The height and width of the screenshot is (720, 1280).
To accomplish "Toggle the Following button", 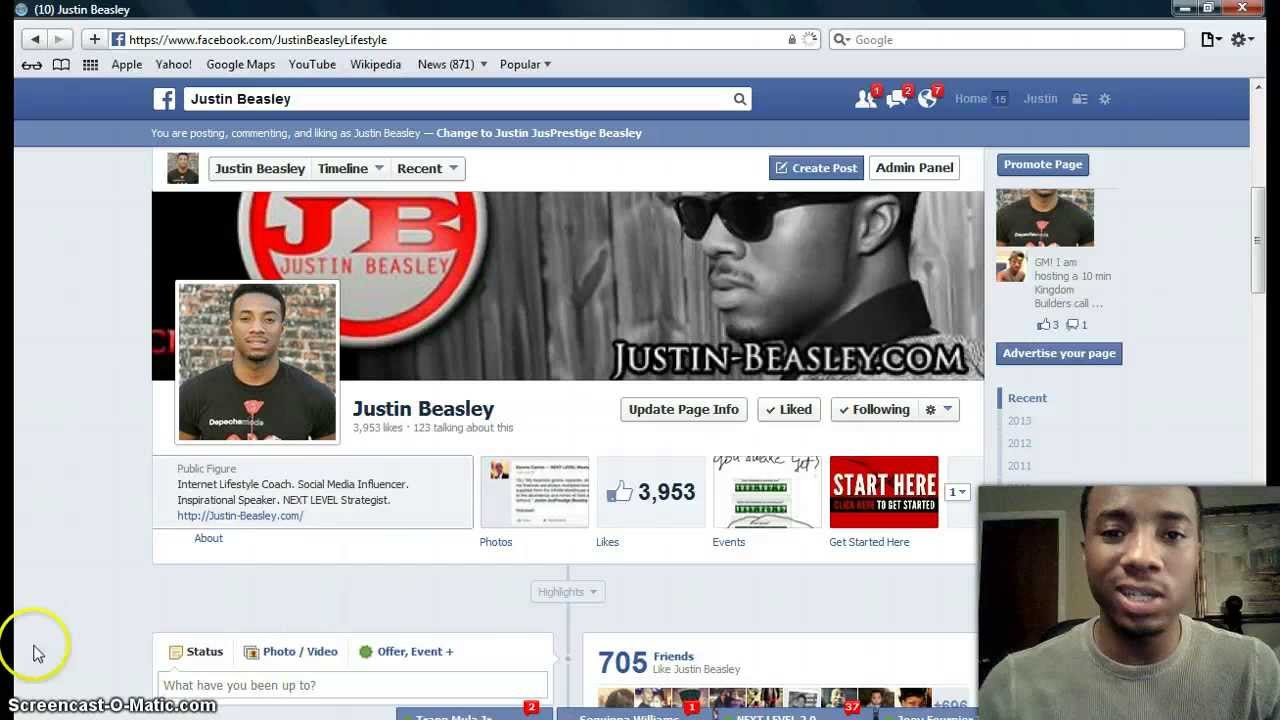I will pyautogui.click(x=875, y=409).
